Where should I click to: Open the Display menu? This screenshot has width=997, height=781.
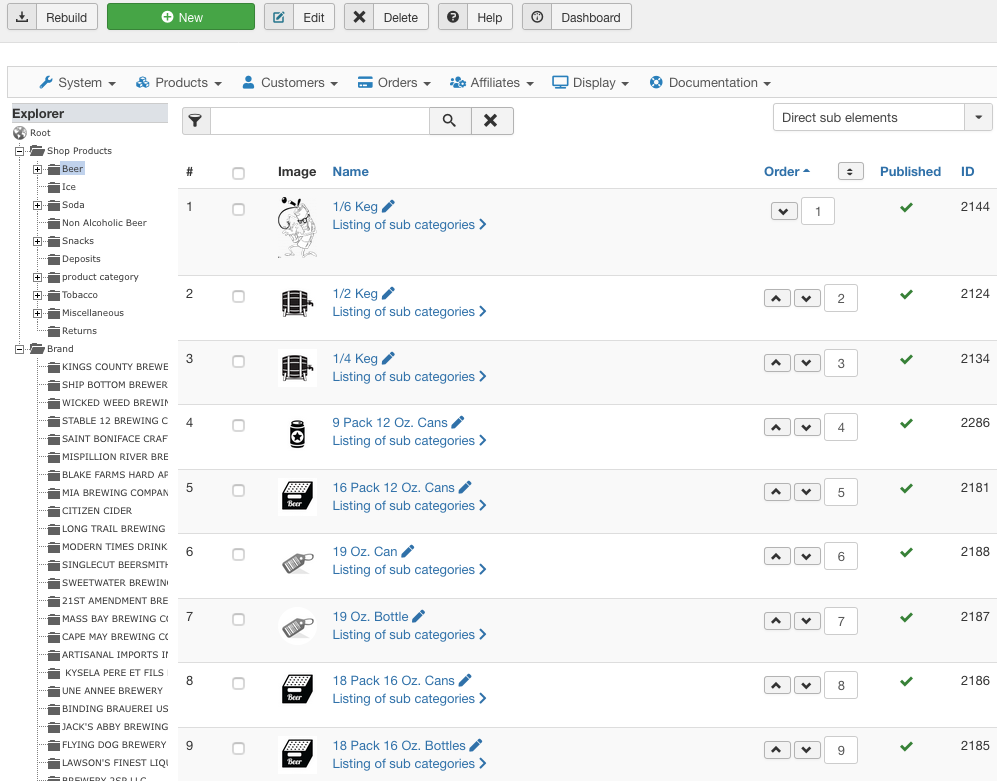tap(591, 83)
